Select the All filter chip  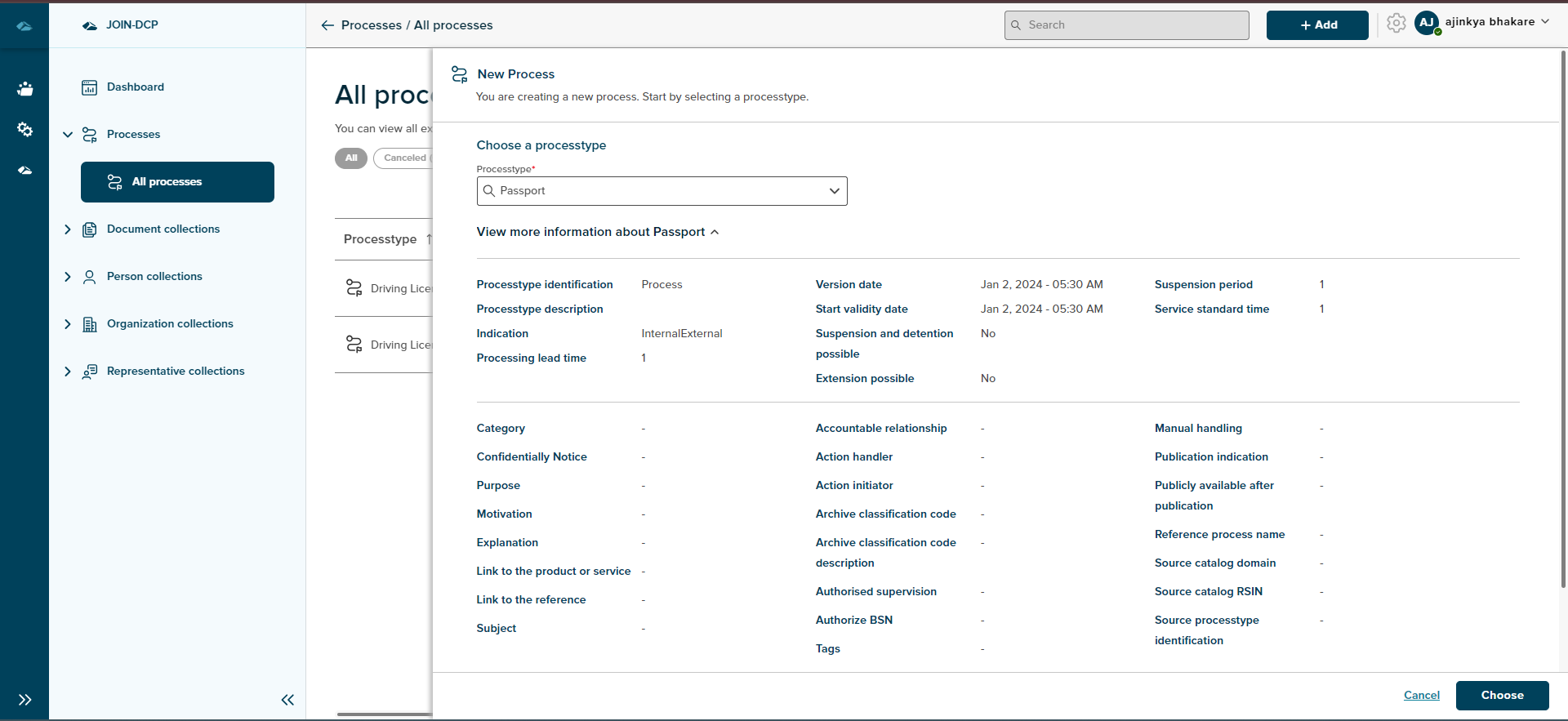351,158
